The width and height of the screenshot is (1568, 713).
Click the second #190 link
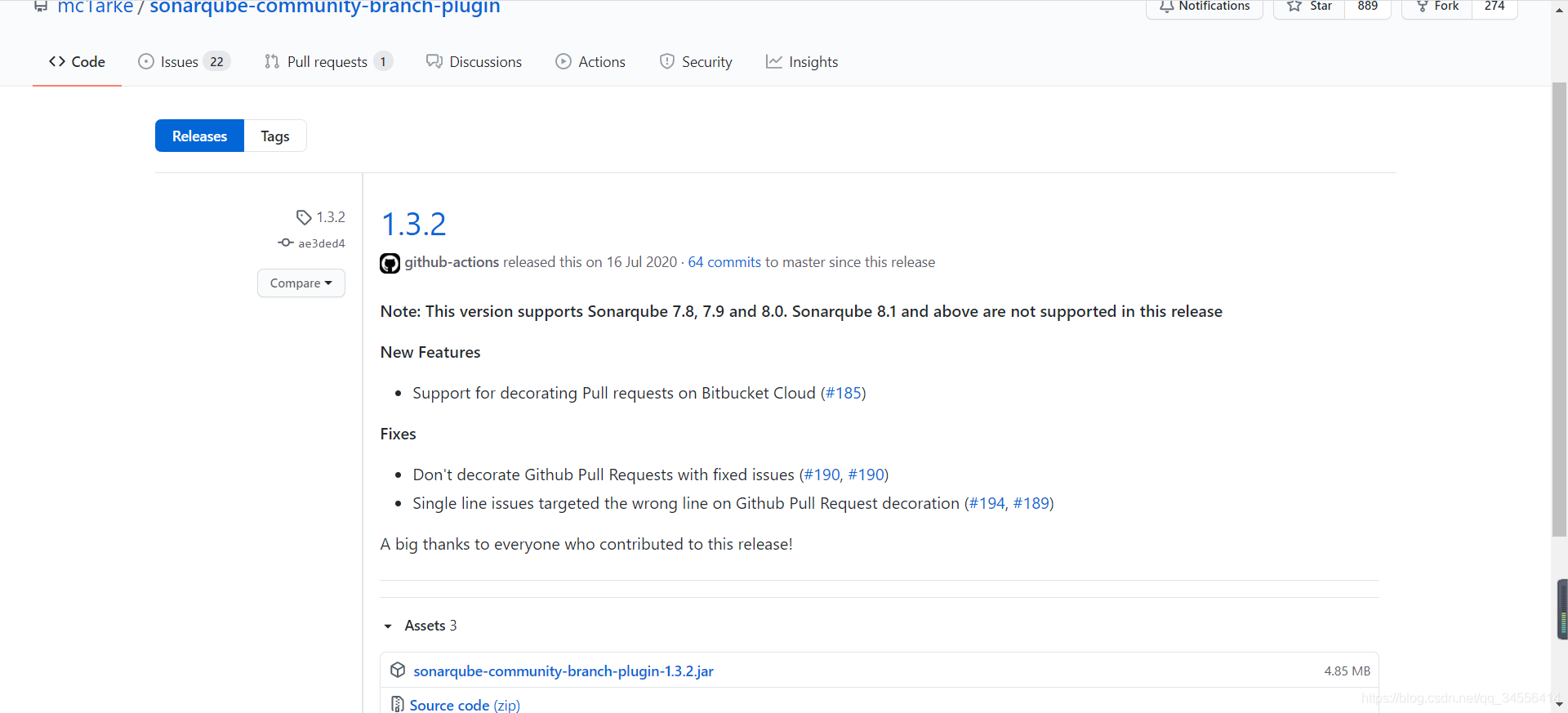(x=866, y=475)
